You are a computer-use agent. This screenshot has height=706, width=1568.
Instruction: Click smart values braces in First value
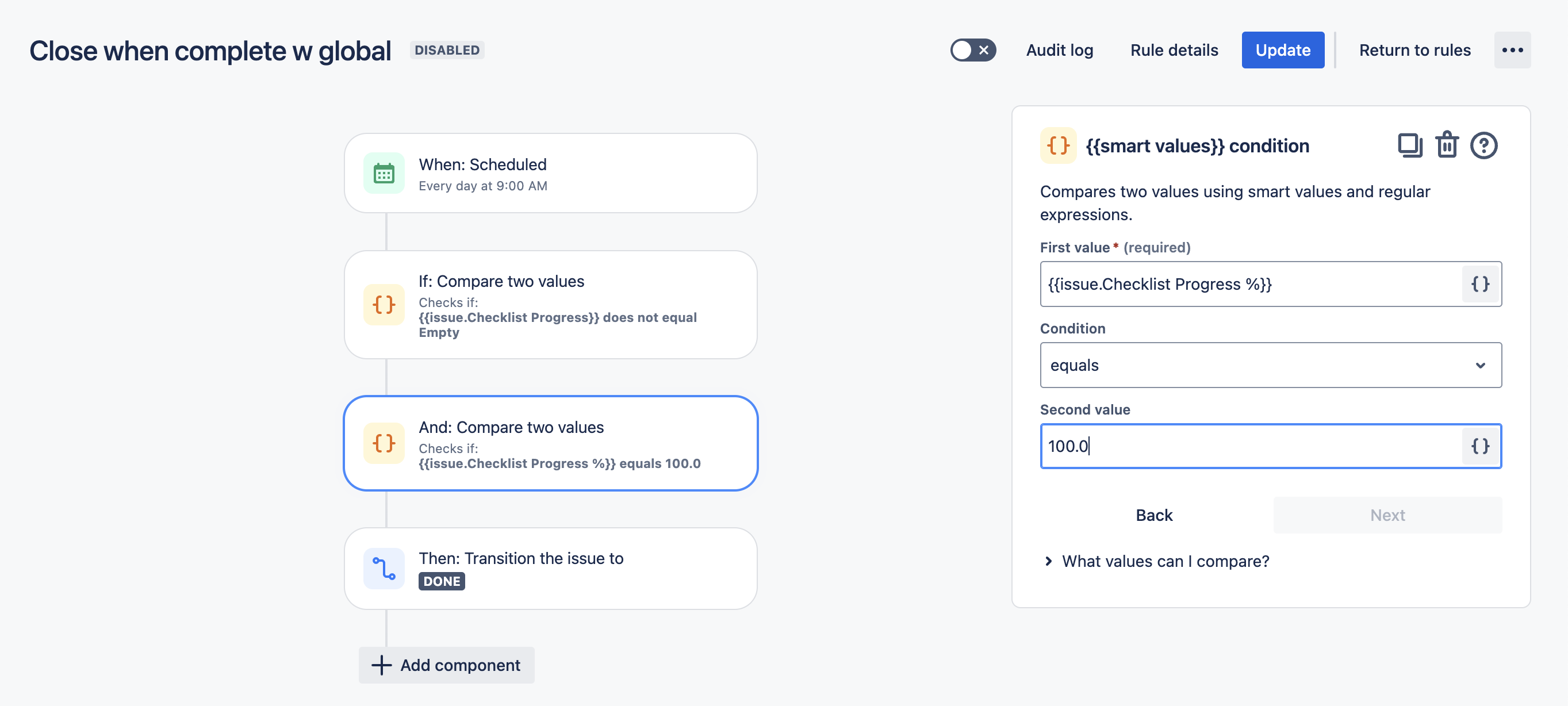(1480, 284)
